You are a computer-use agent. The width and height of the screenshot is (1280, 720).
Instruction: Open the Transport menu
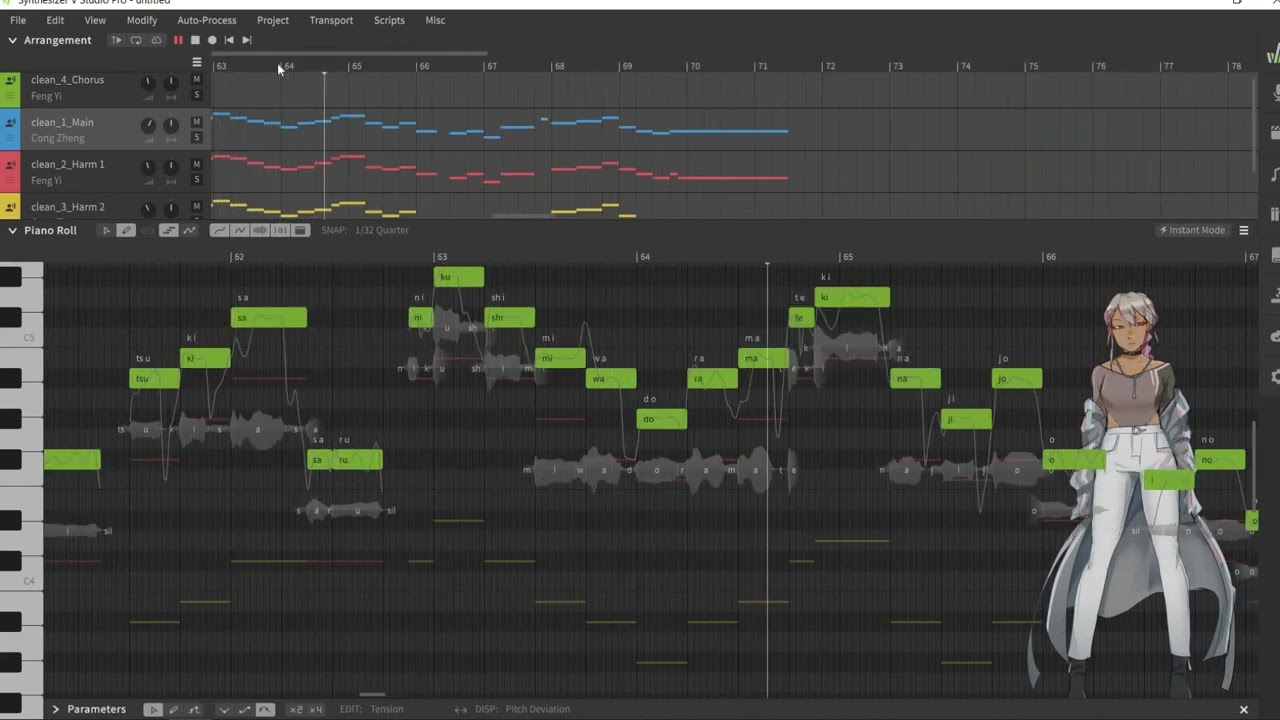coord(331,20)
